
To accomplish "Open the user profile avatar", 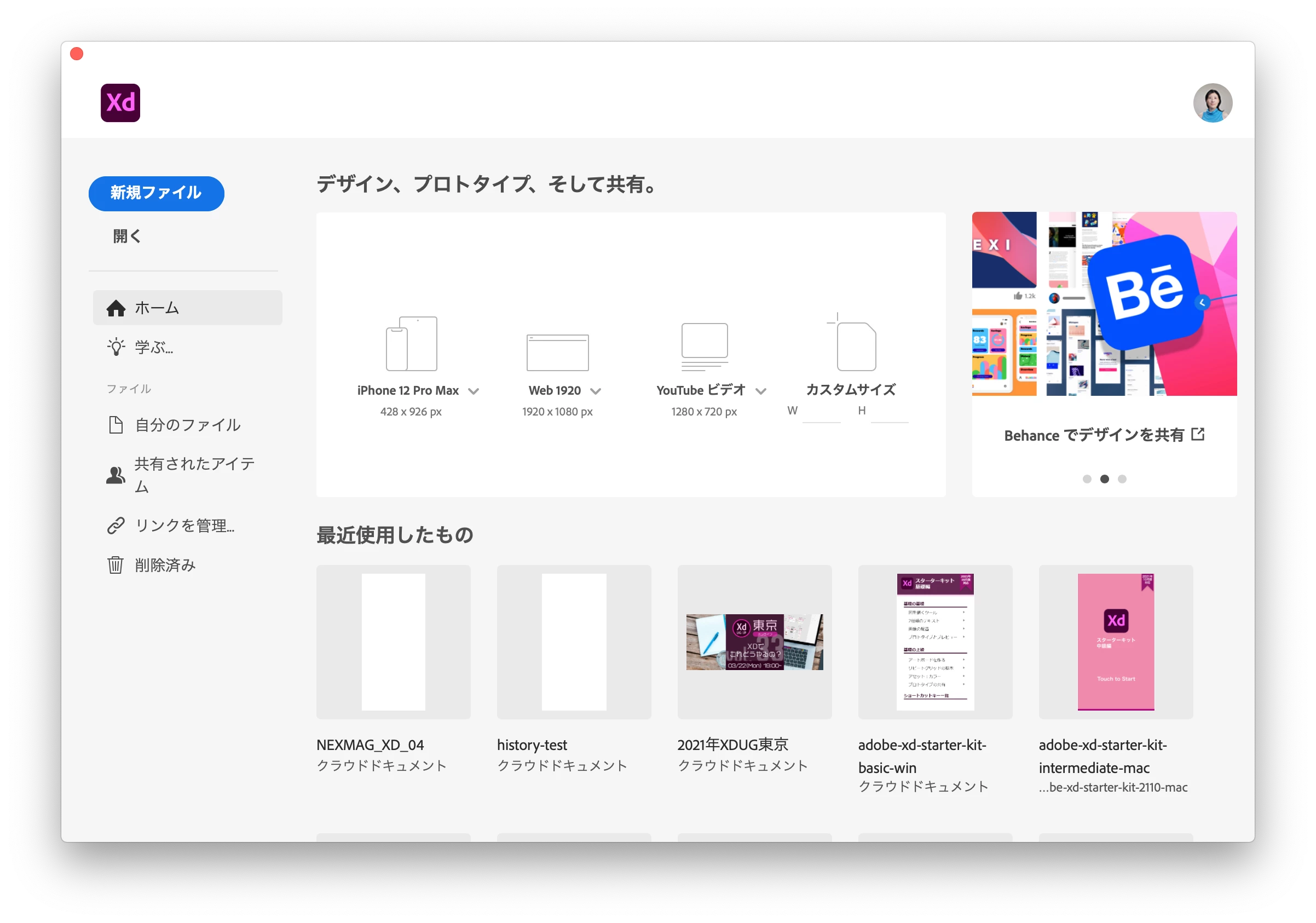I will pos(1212,103).
